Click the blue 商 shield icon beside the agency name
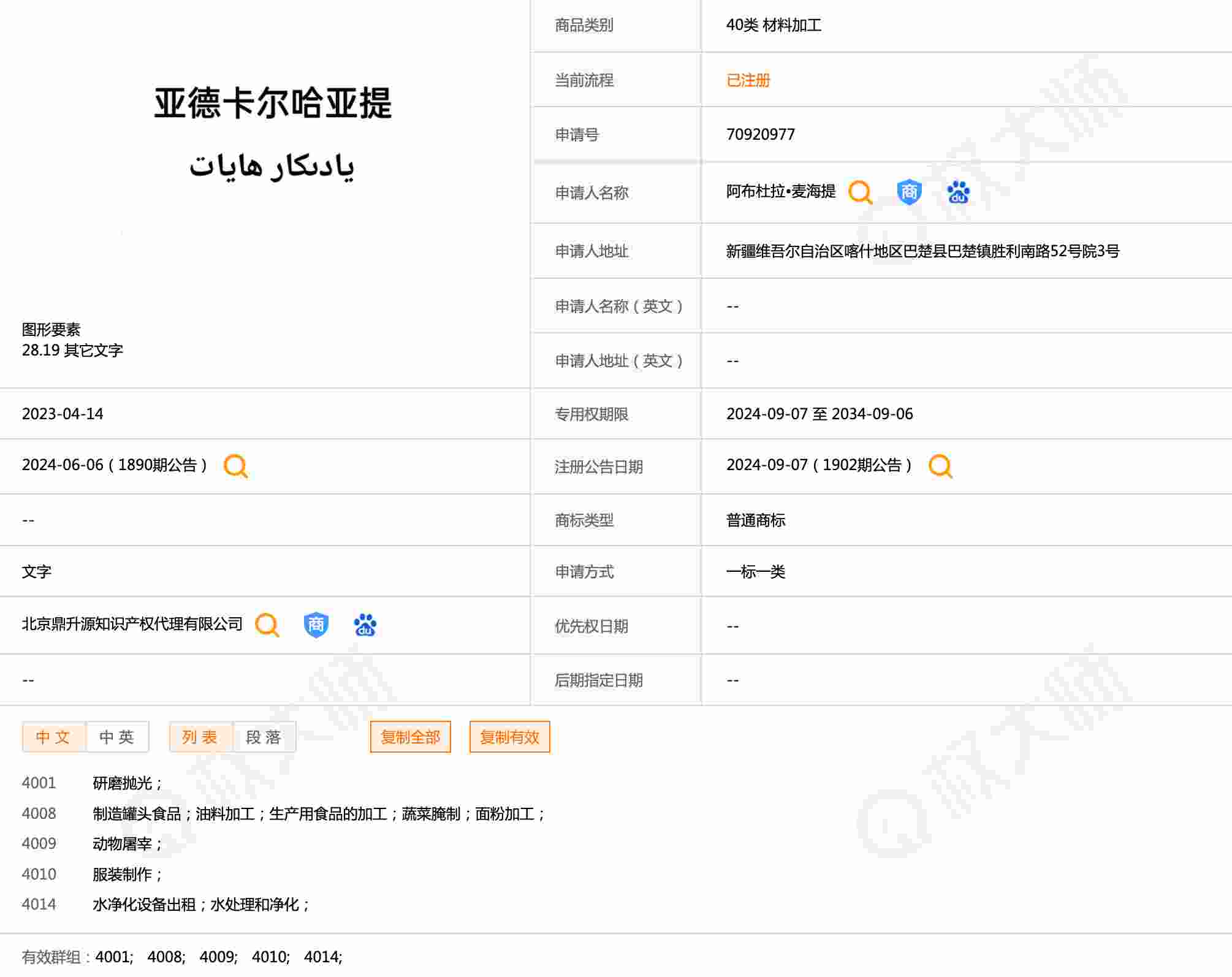This screenshot has width=1232, height=977. coord(316,625)
